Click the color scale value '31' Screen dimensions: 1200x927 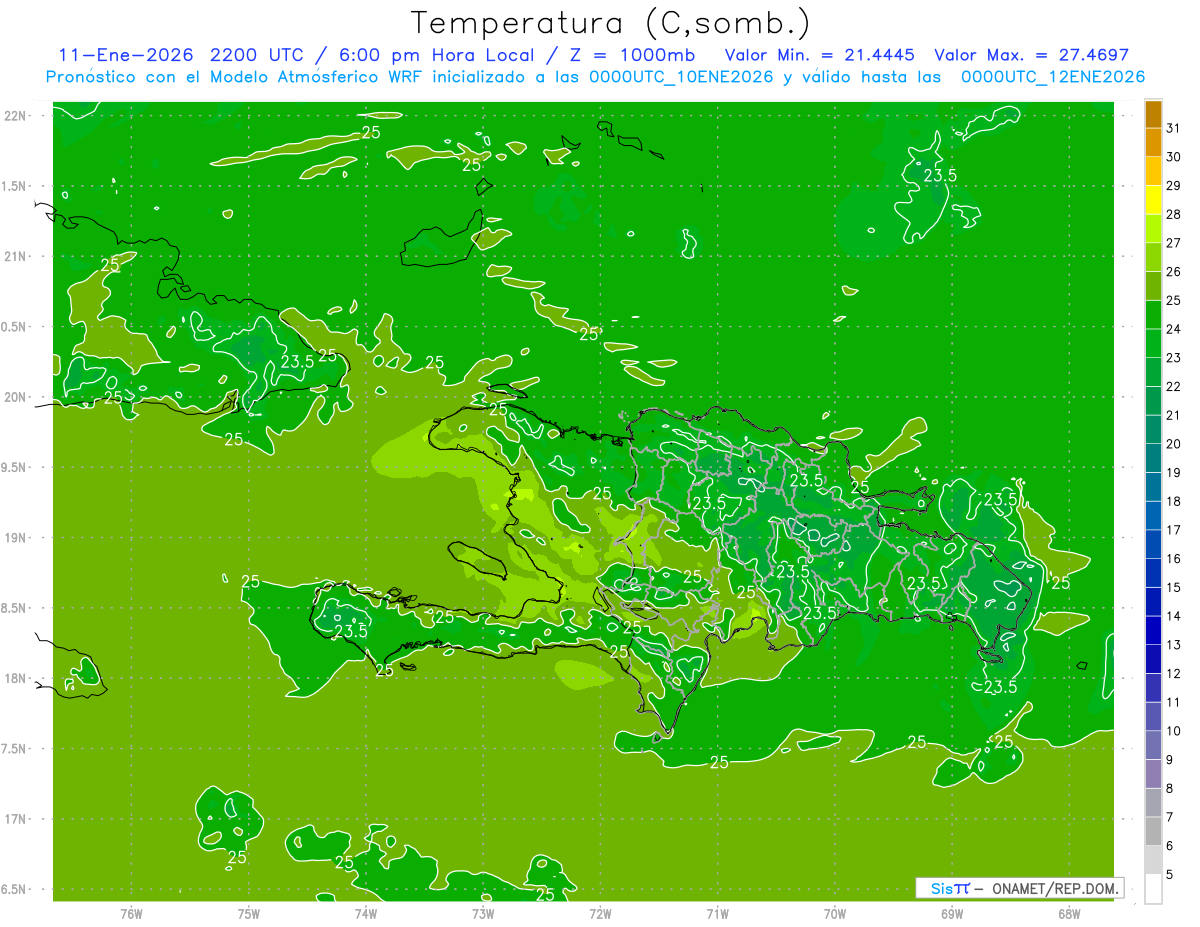click(1174, 128)
